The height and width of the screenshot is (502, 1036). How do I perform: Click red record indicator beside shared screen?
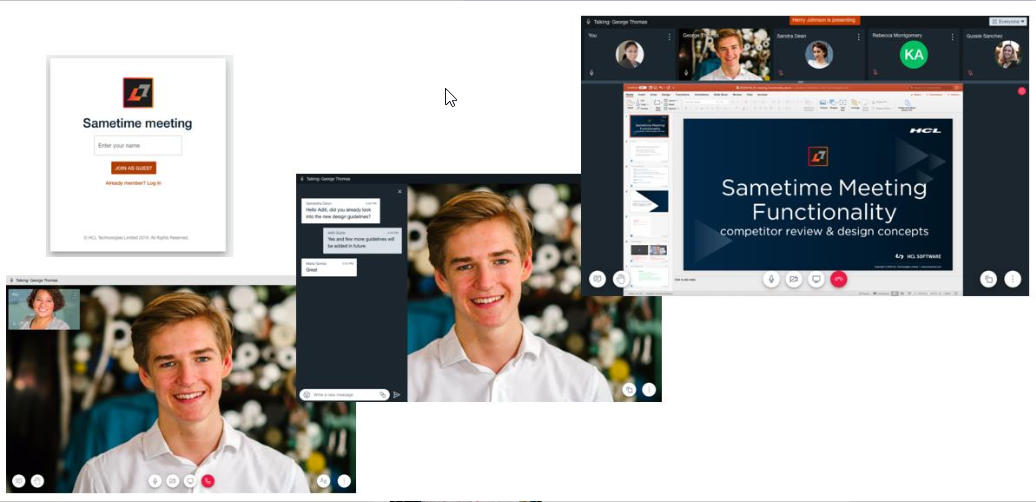(x=1021, y=91)
